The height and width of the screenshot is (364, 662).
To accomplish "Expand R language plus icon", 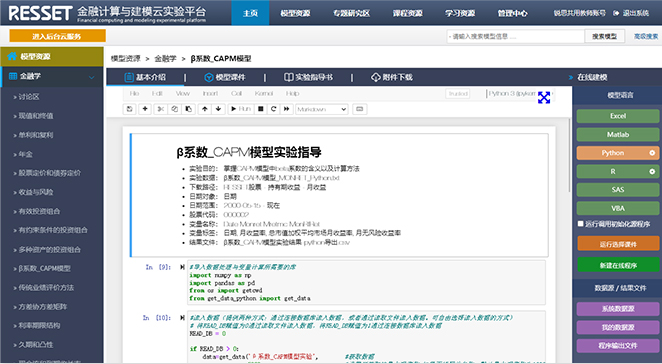I will point(652,171).
